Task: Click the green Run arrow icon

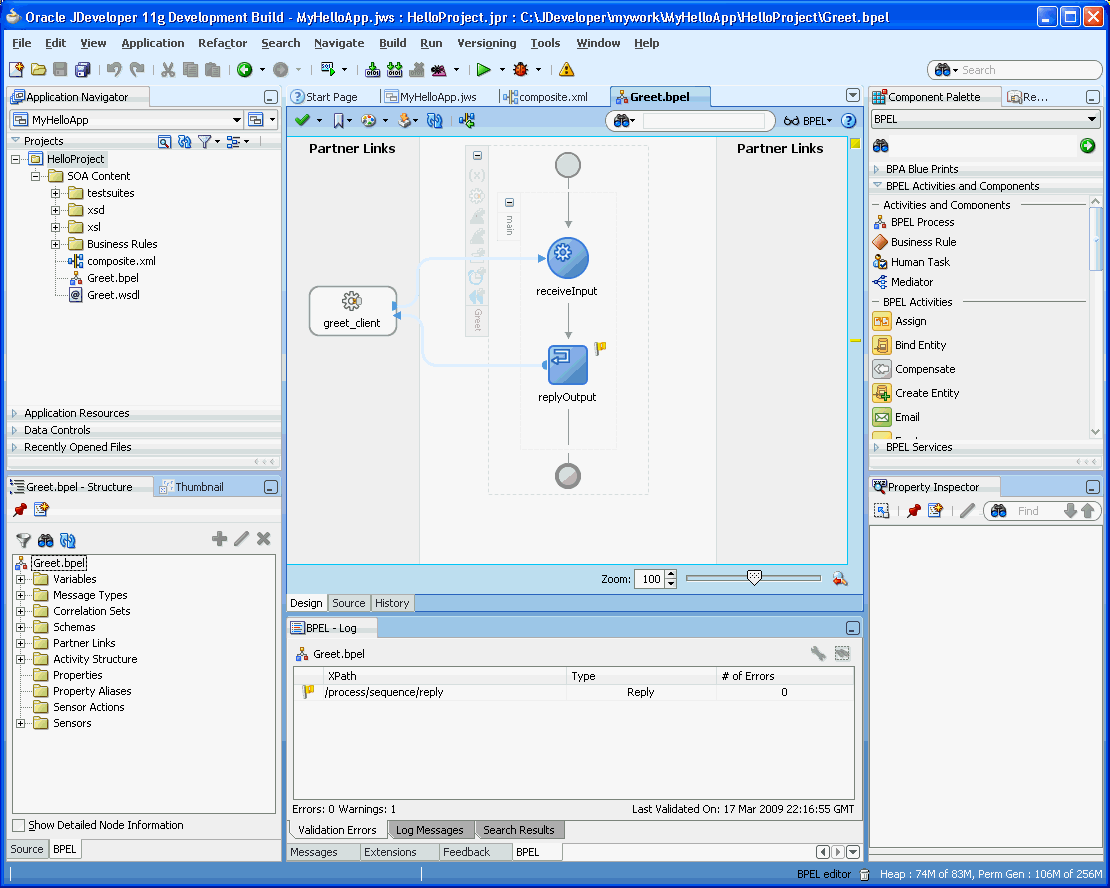Action: [x=484, y=70]
